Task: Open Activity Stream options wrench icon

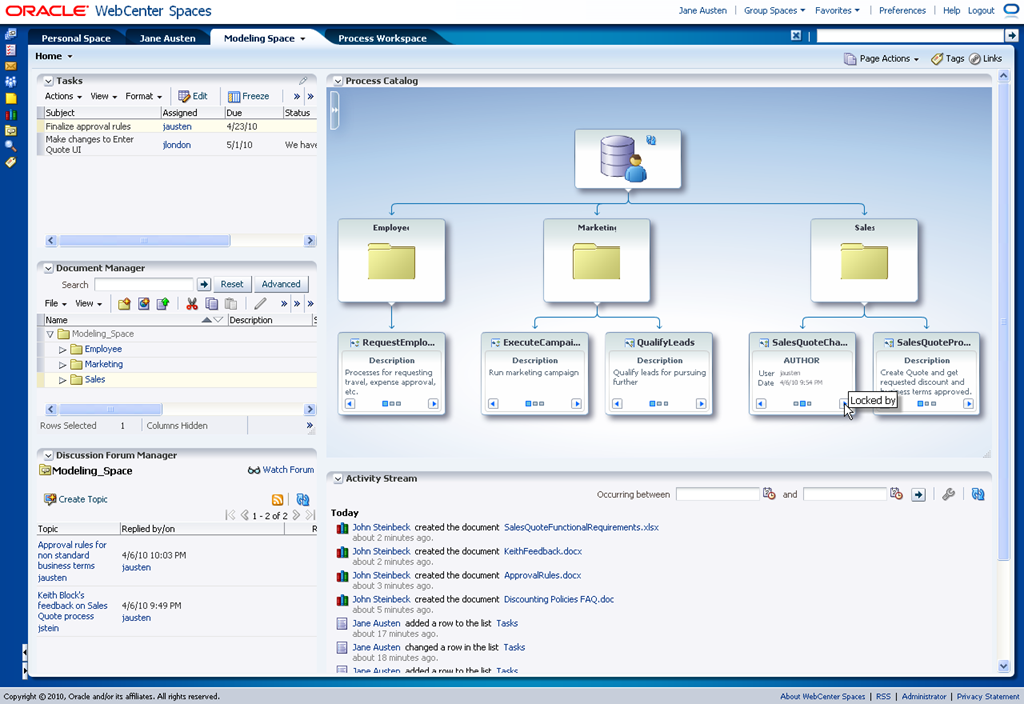Action: (x=949, y=494)
